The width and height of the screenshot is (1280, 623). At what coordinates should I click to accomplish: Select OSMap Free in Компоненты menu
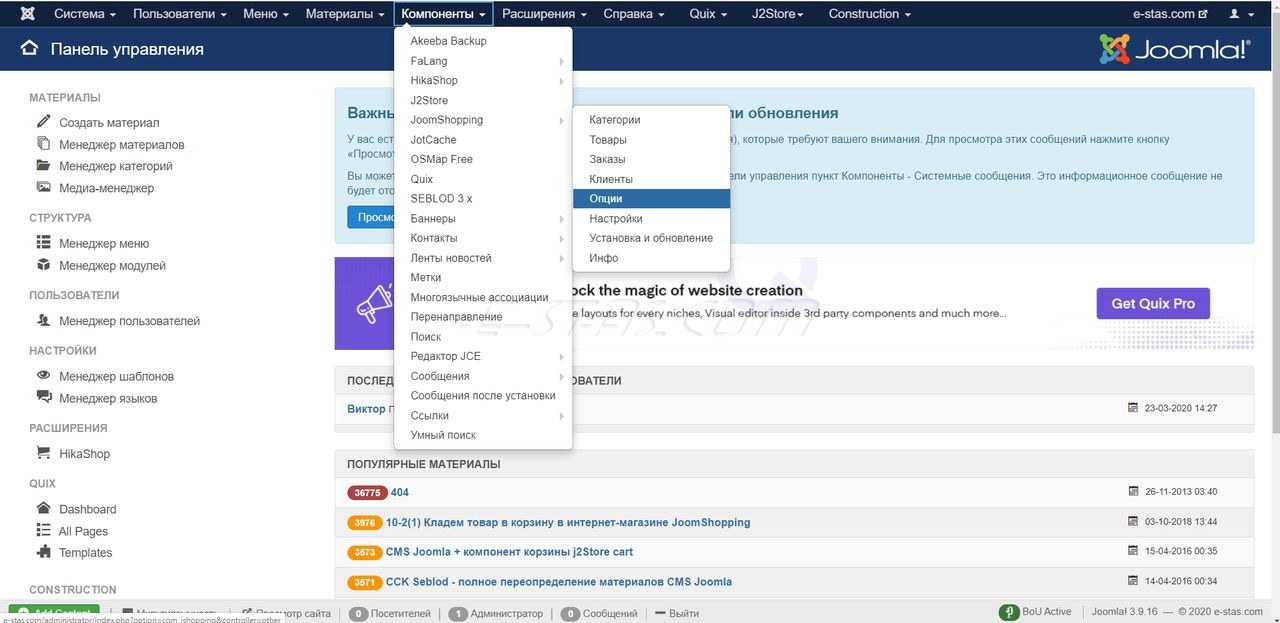484,159
